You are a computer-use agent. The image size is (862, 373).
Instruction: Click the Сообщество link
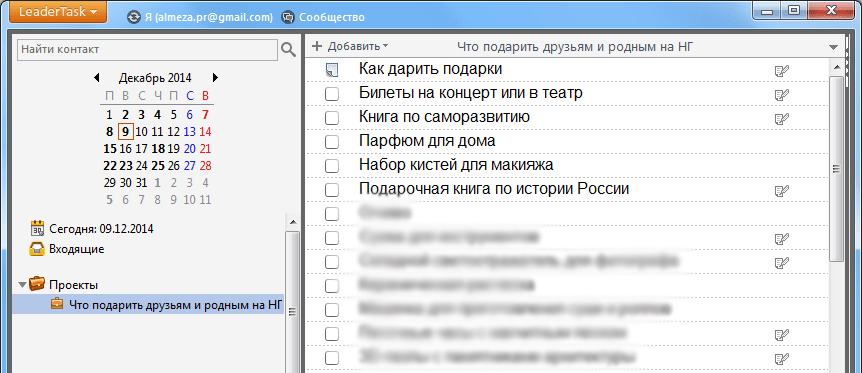click(x=332, y=17)
